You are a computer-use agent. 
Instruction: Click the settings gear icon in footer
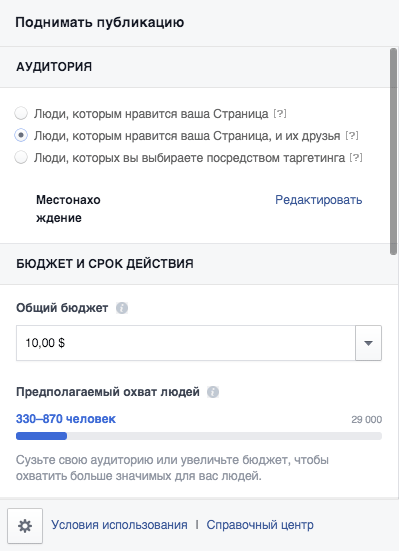click(x=25, y=526)
